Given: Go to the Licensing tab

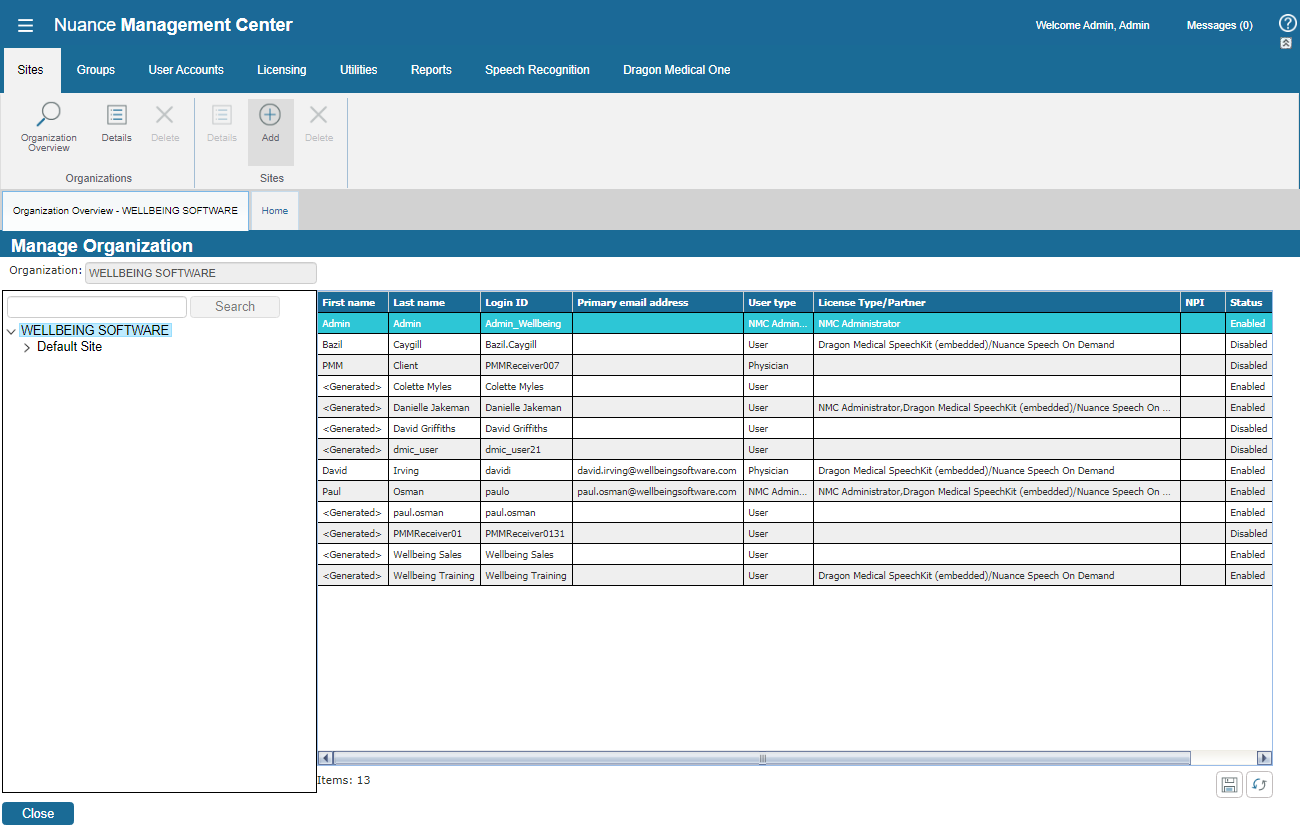Looking at the screenshot, I should click(x=282, y=70).
